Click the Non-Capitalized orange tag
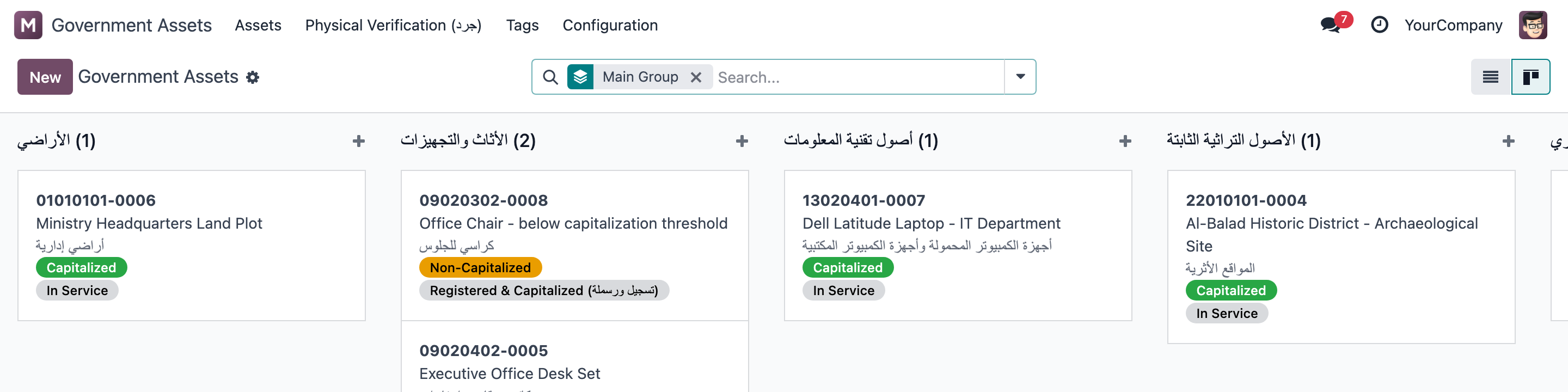 point(480,267)
